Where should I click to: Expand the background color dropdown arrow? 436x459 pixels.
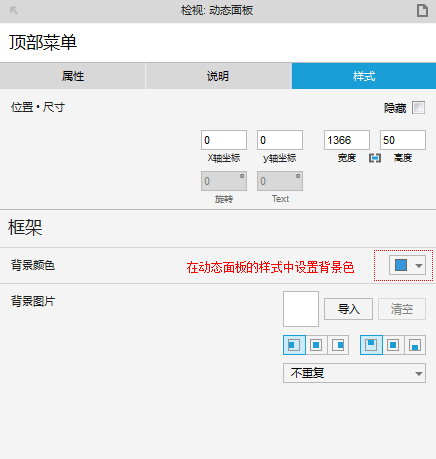[x=419, y=266]
